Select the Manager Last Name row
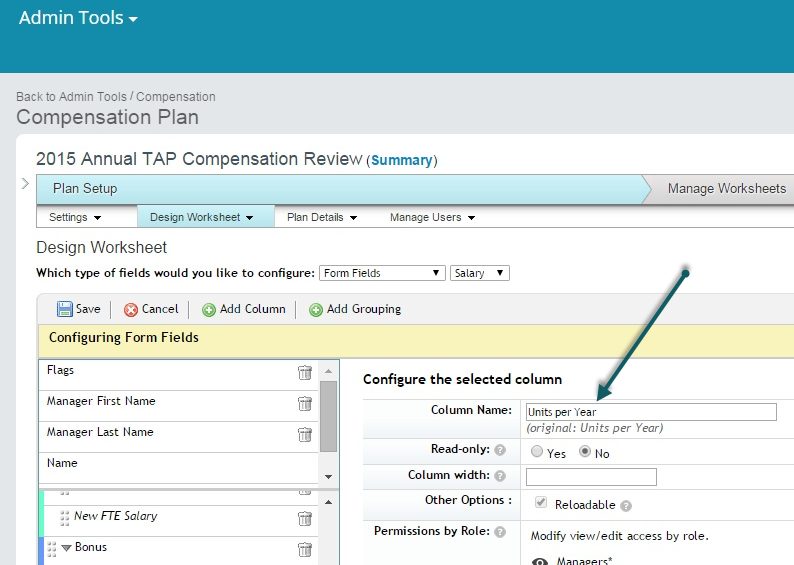Screen dimensions: 794x565 (x=178, y=437)
